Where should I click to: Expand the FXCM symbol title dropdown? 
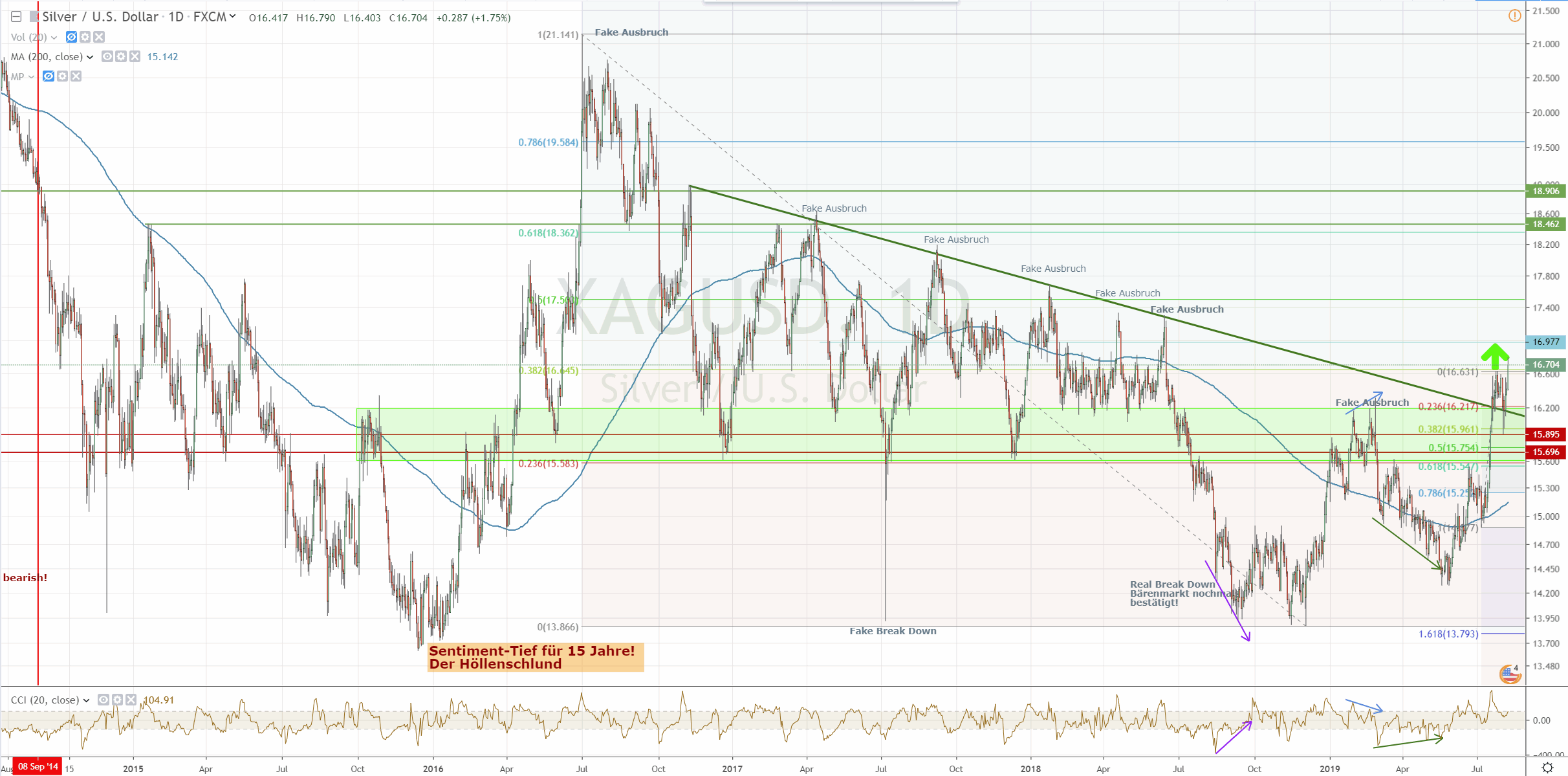click(232, 17)
